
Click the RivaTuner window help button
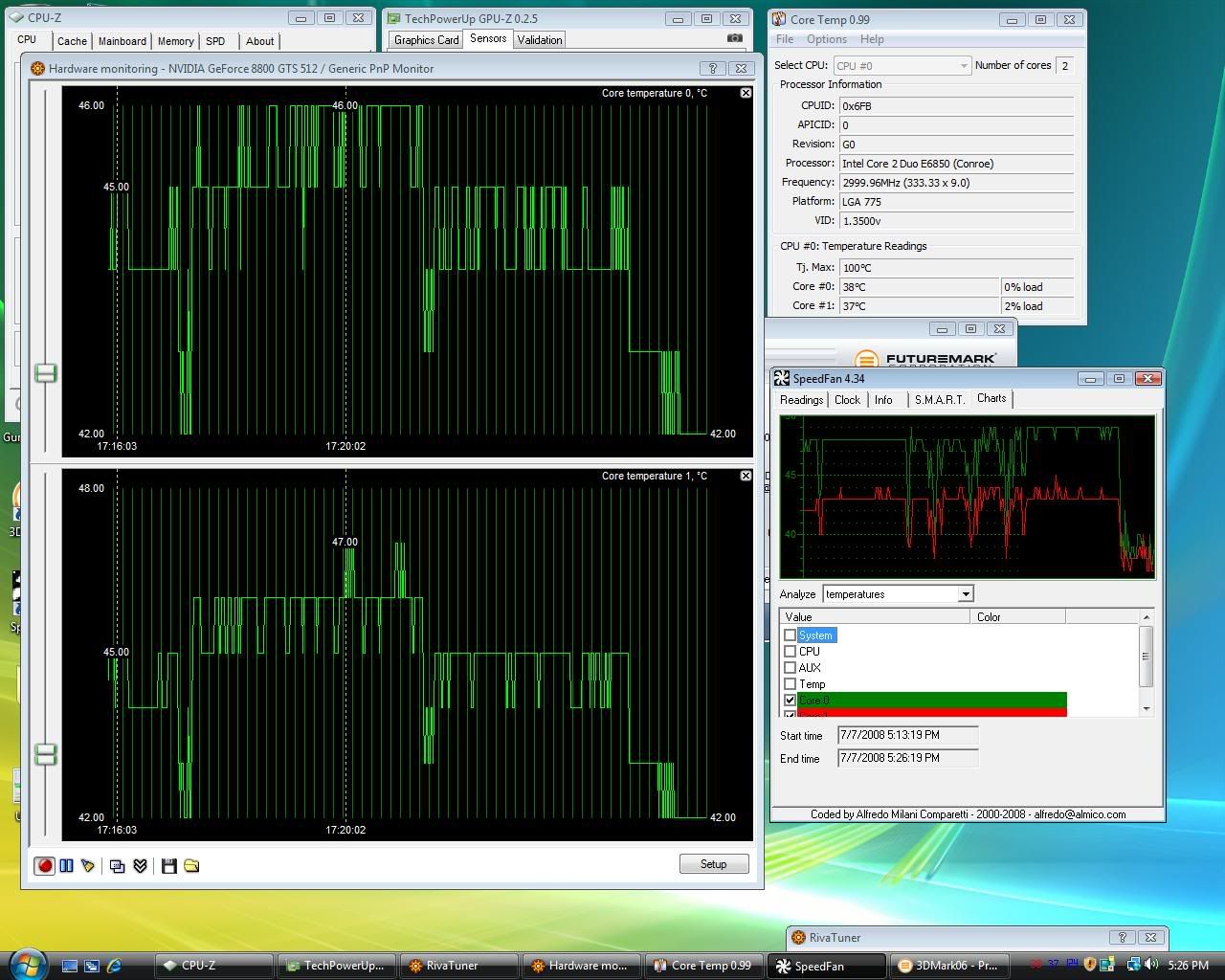coord(1123,937)
